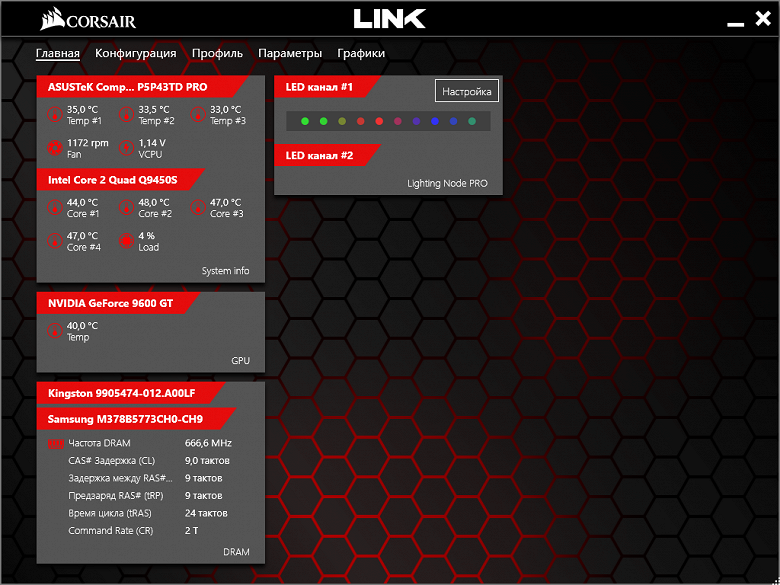Click the Command Rate (CR) label
This screenshot has width=780, height=585.
111,531
